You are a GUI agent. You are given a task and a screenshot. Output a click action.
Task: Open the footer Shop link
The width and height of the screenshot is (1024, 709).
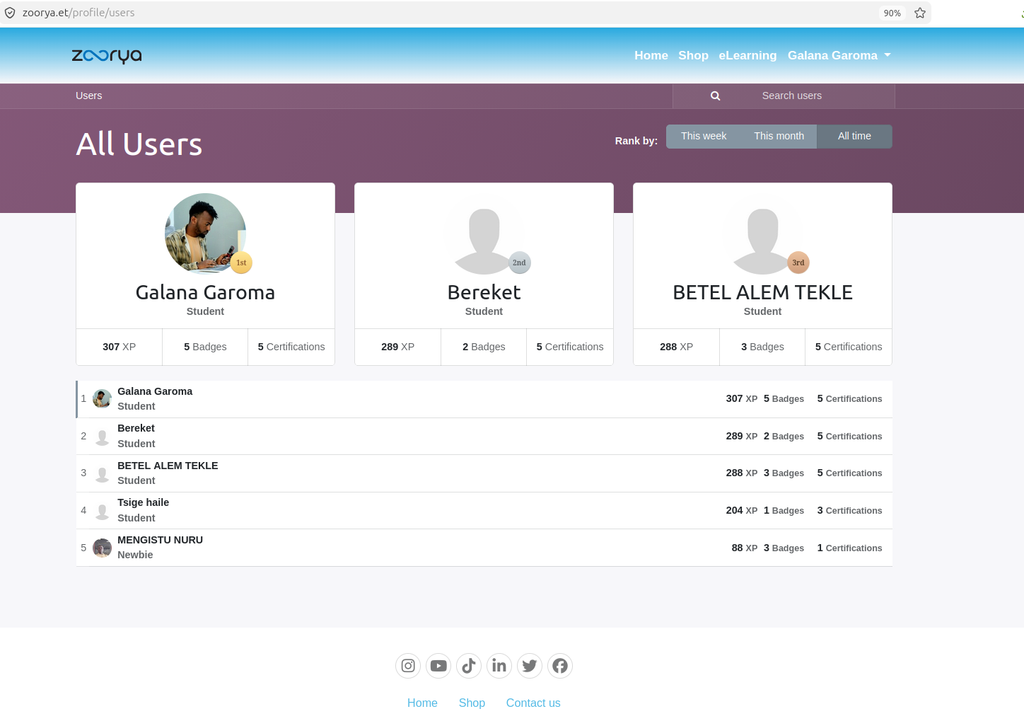(472, 702)
